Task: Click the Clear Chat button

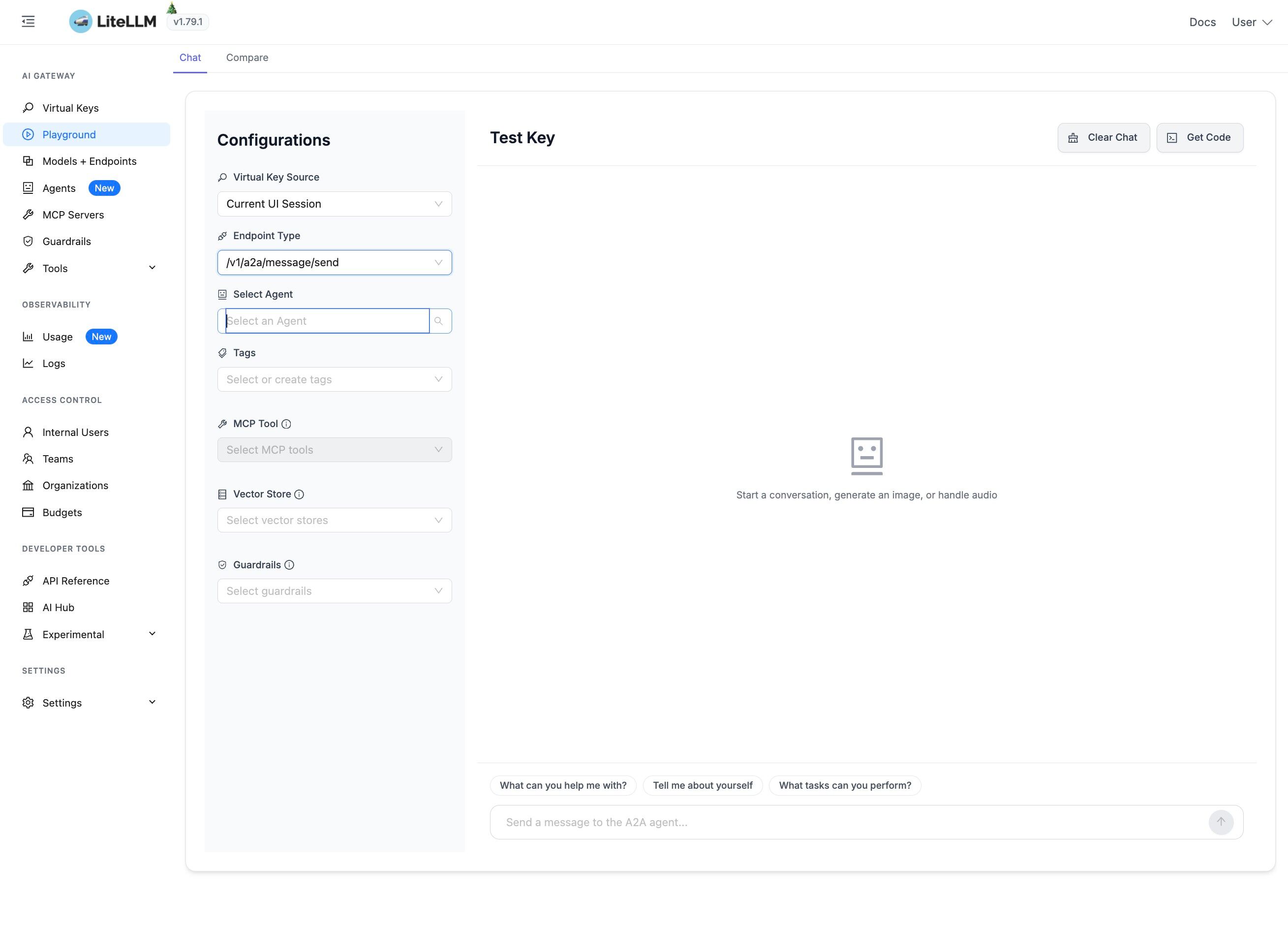Action: [x=1103, y=137]
